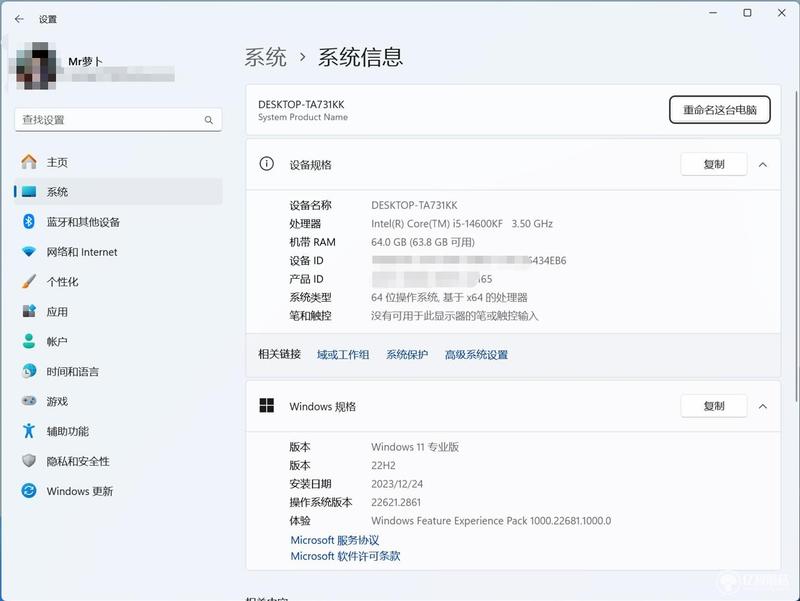Click 64 位操作系统 system type text
Image resolution: width=800 pixels, height=601 pixels.
449,297
